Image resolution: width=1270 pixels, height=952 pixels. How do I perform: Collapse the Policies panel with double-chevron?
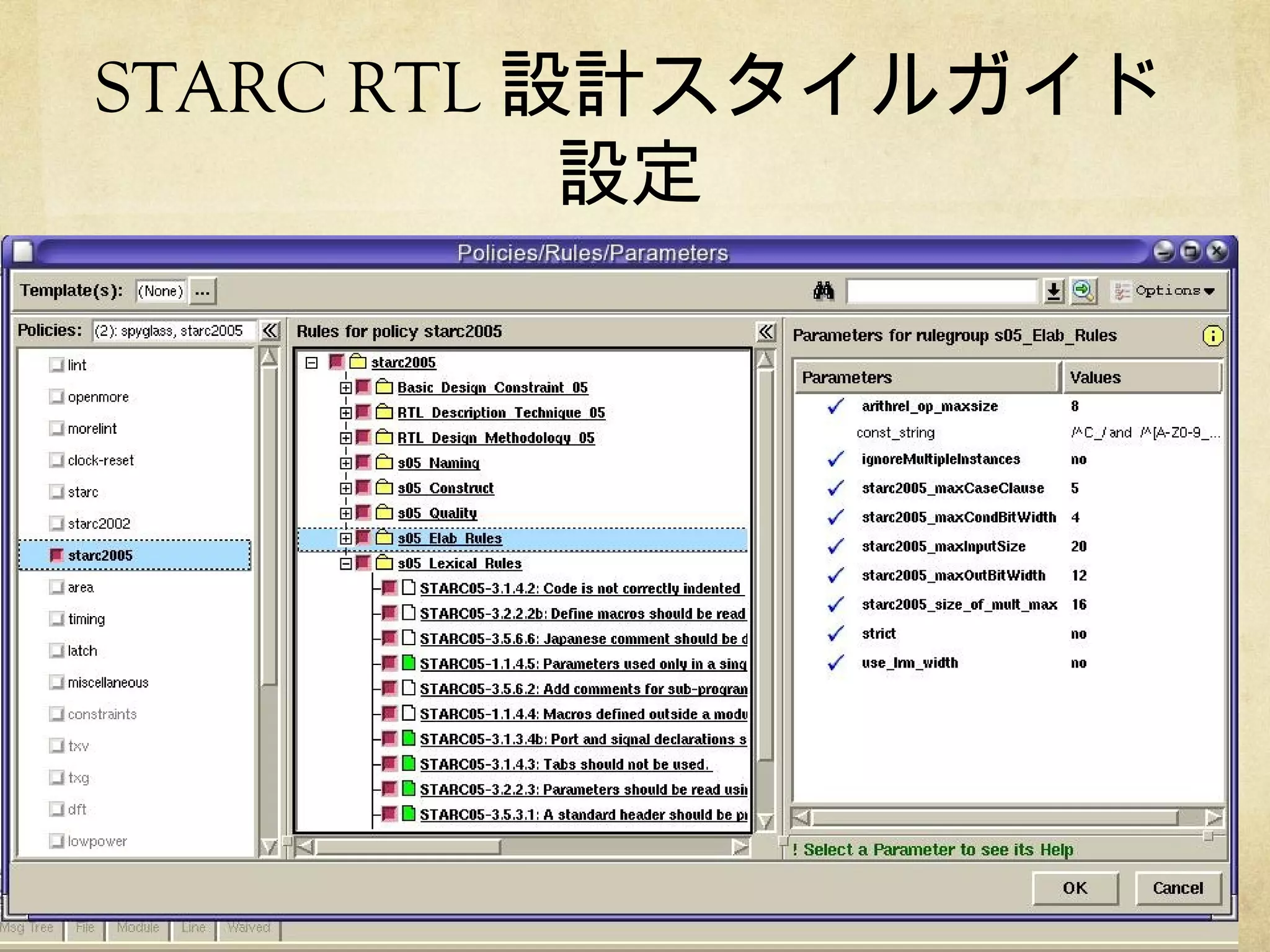(x=270, y=330)
